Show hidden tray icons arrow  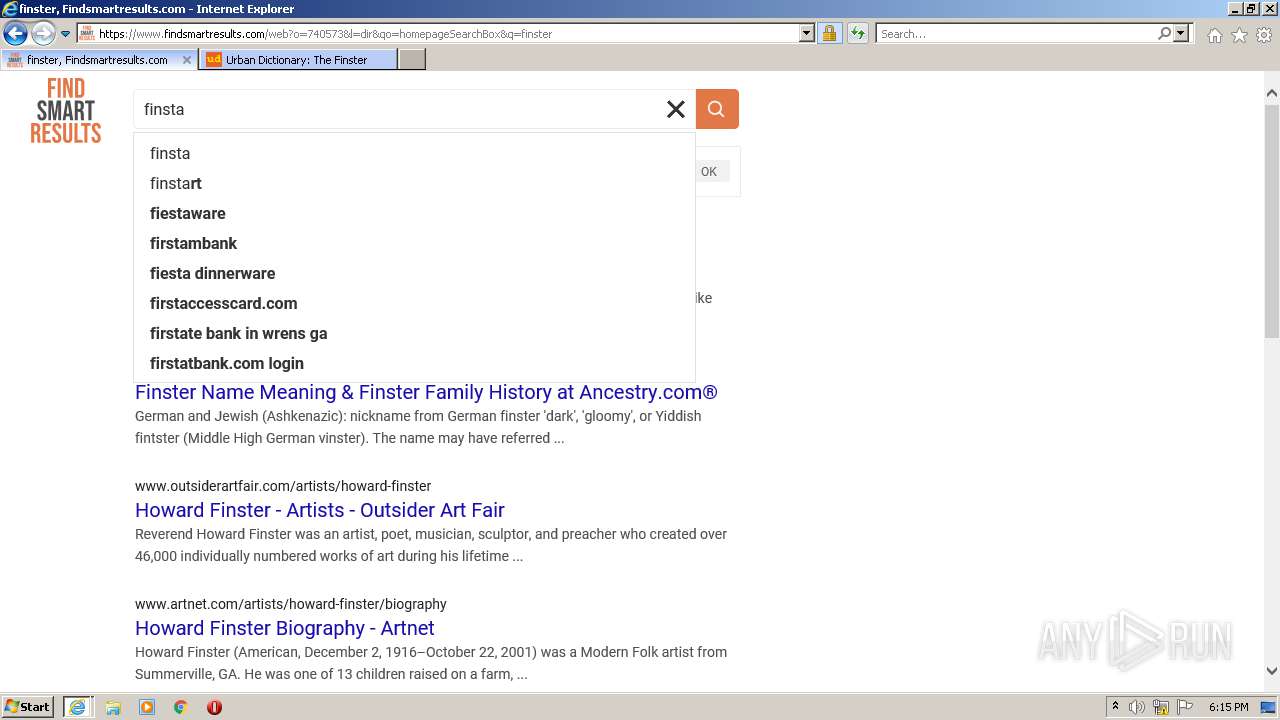click(1115, 707)
